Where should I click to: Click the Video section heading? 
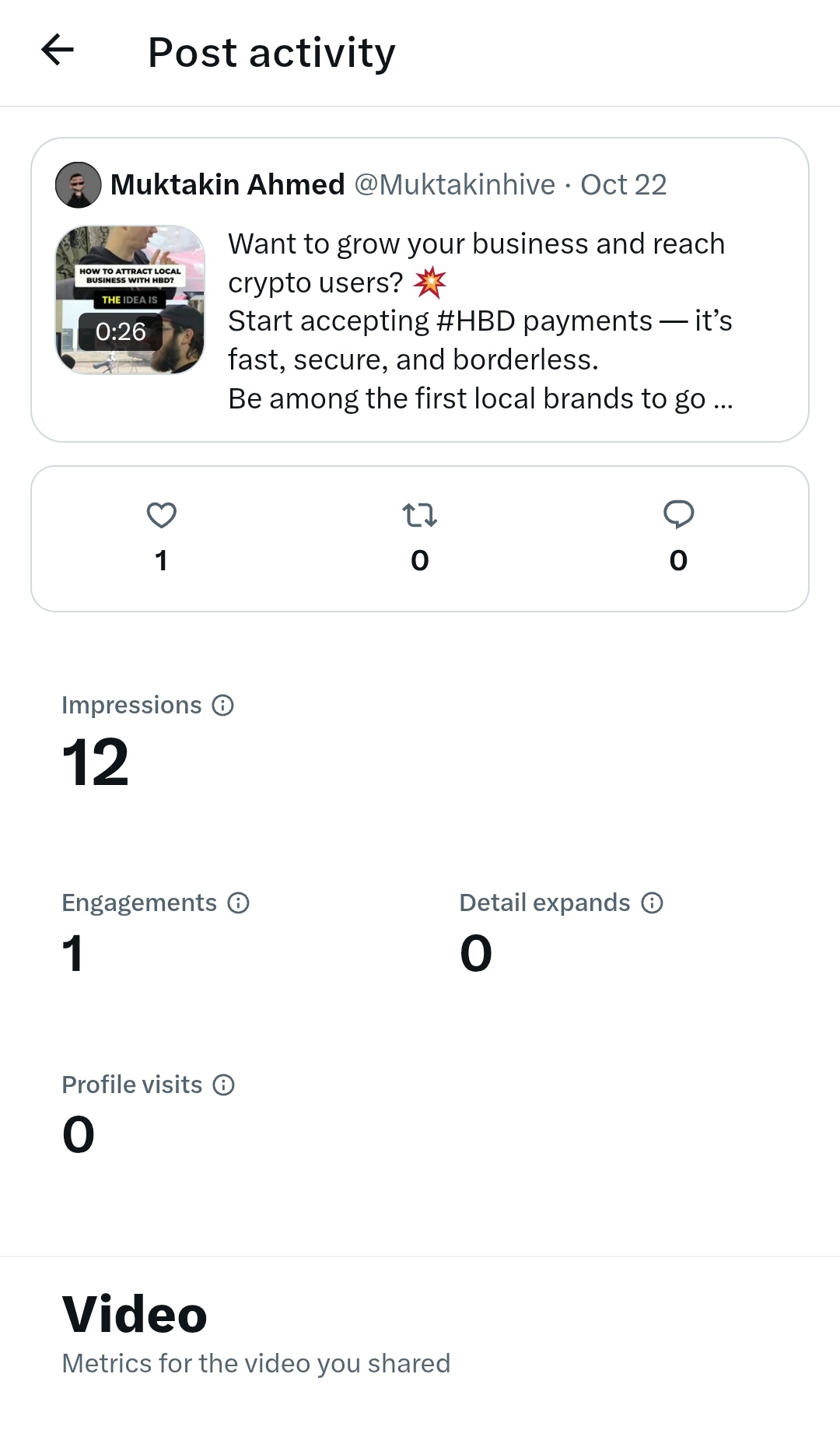(135, 1315)
